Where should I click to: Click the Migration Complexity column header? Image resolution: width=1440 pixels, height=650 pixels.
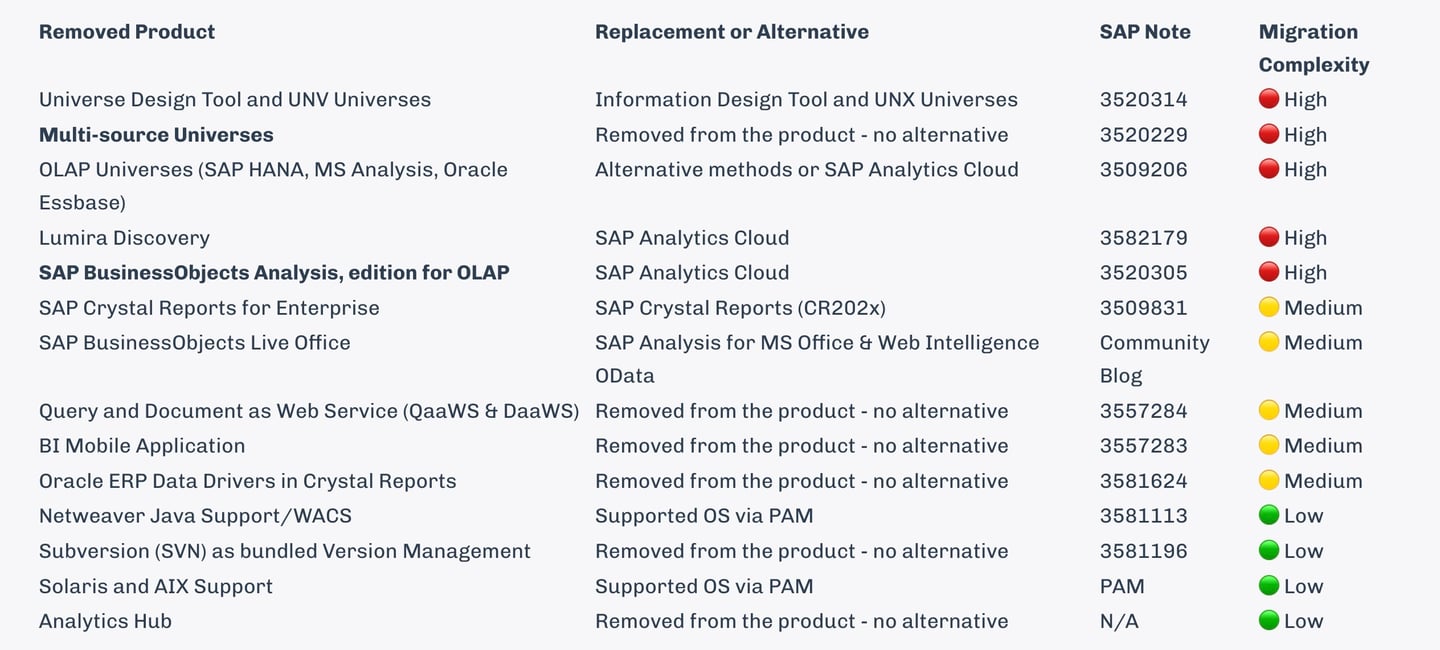tap(1313, 48)
